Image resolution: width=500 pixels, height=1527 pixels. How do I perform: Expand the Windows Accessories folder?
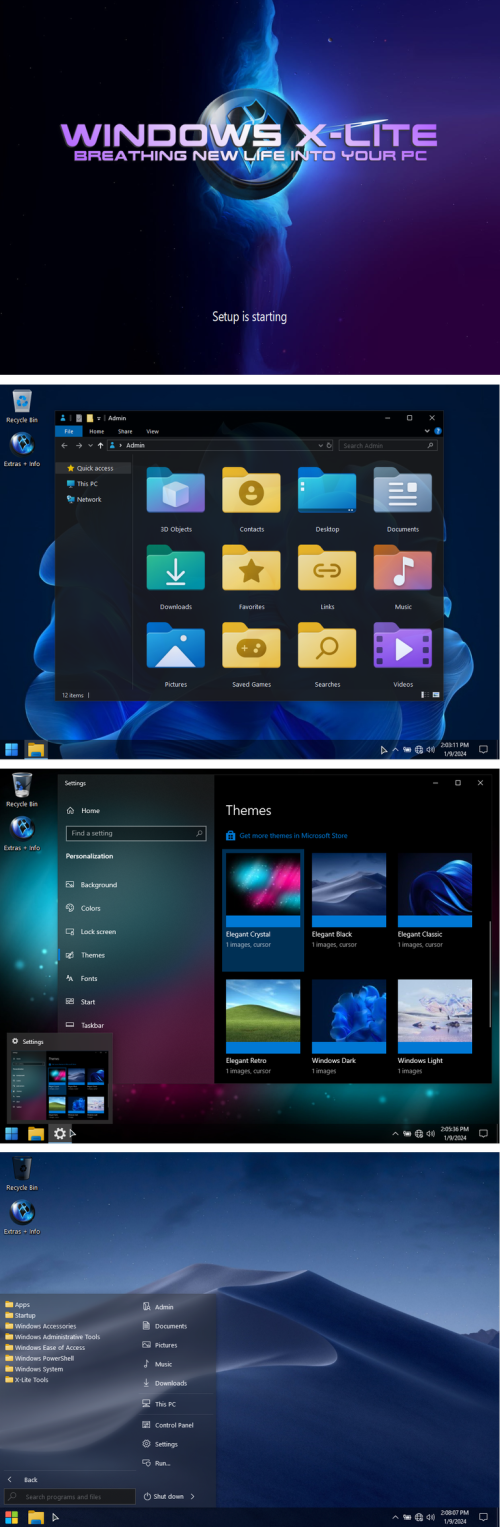(x=41, y=1326)
